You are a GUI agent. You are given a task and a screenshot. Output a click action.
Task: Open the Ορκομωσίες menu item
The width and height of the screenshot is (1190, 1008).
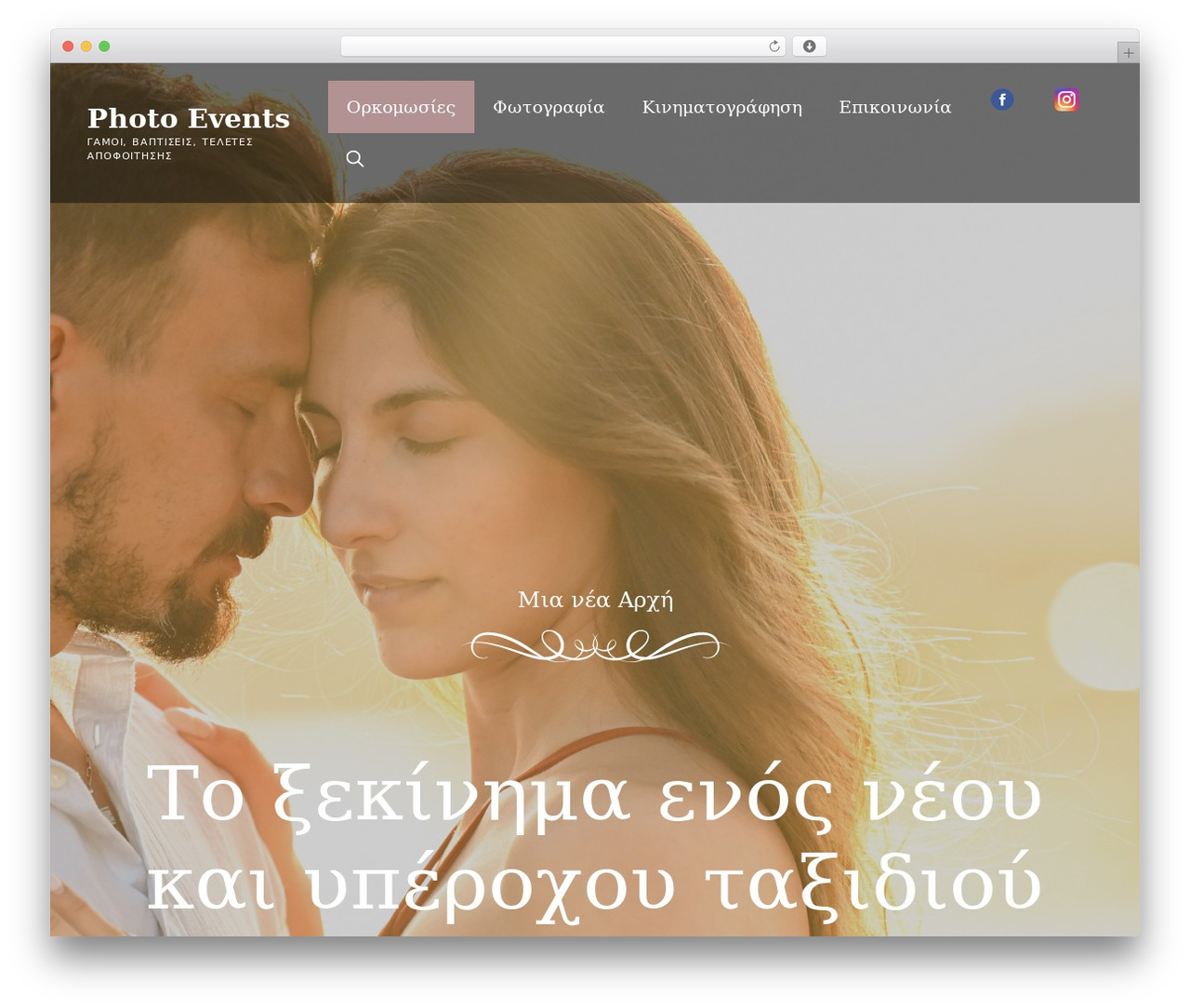coord(401,107)
